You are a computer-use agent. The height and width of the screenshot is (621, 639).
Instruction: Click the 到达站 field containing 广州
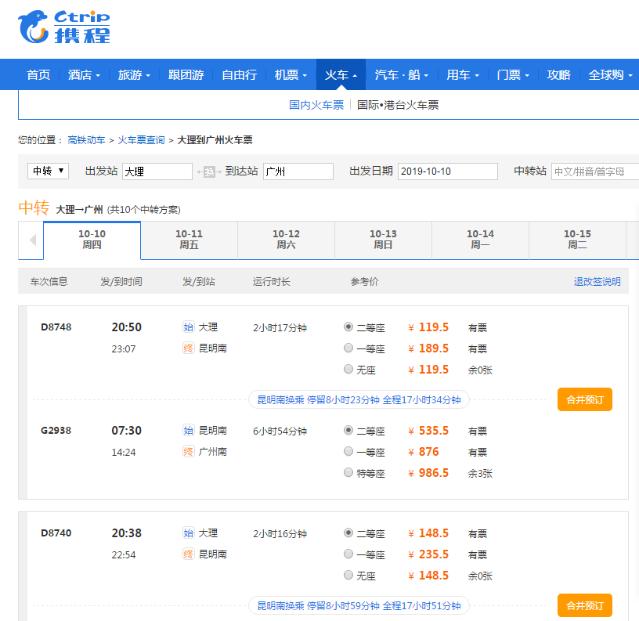tap(298, 172)
